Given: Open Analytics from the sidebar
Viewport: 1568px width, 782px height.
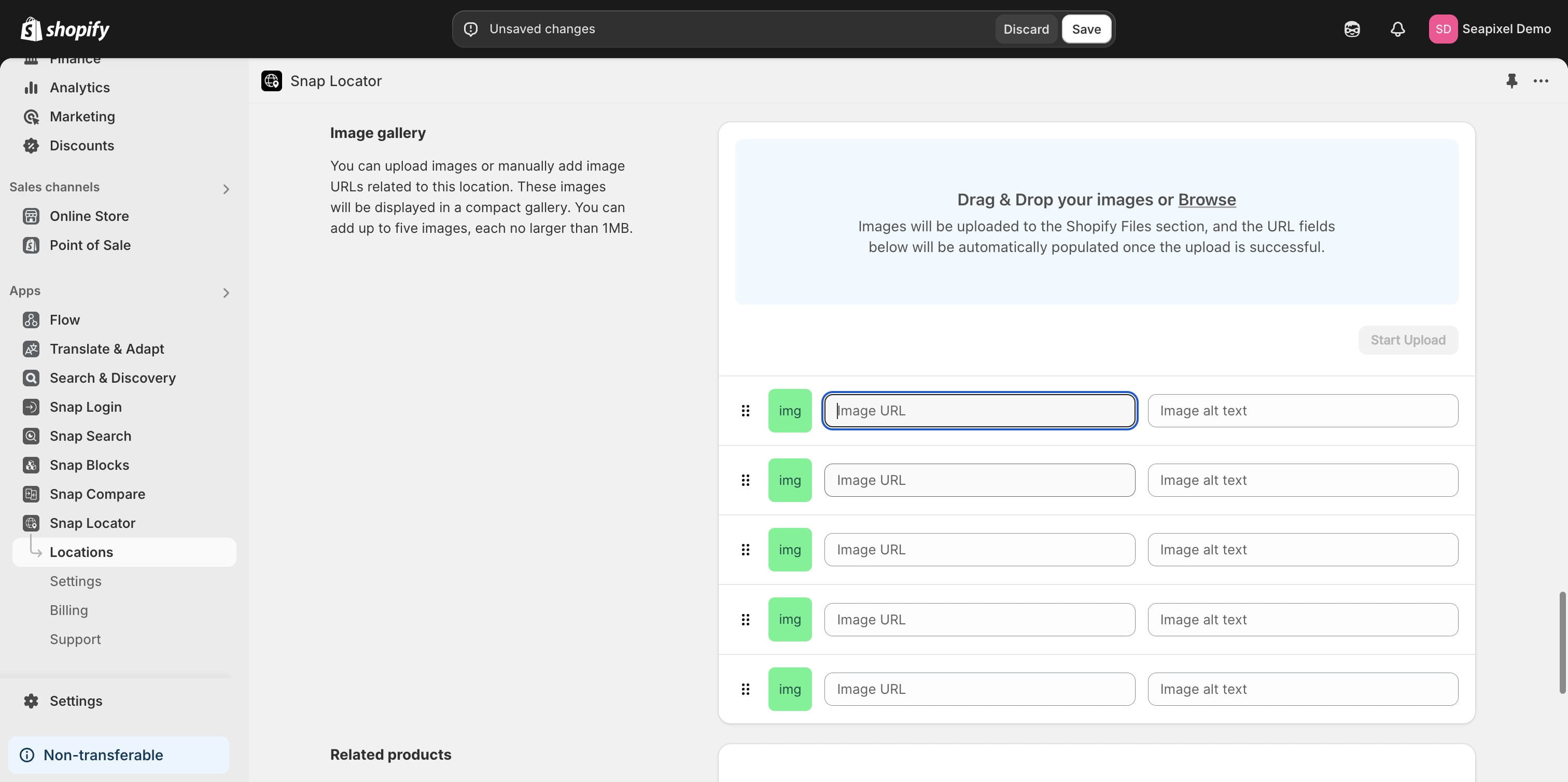Looking at the screenshot, I should (x=80, y=87).
